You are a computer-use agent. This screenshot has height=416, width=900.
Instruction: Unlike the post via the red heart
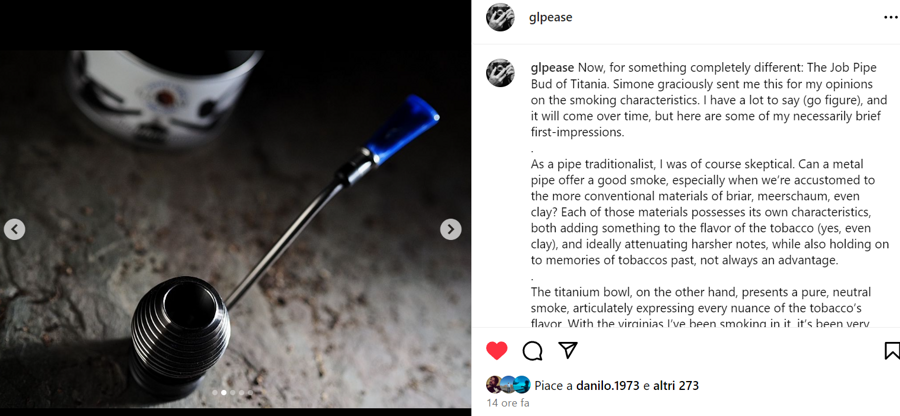(496, 351)
